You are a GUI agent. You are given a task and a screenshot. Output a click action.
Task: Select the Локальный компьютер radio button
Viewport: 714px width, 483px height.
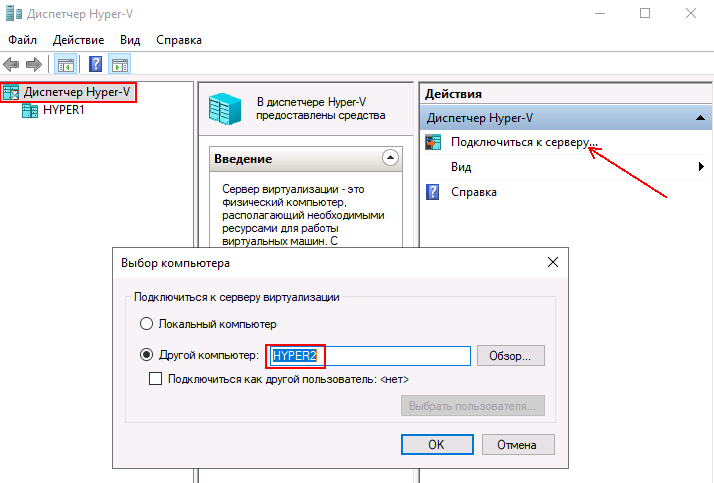point(146,324)
